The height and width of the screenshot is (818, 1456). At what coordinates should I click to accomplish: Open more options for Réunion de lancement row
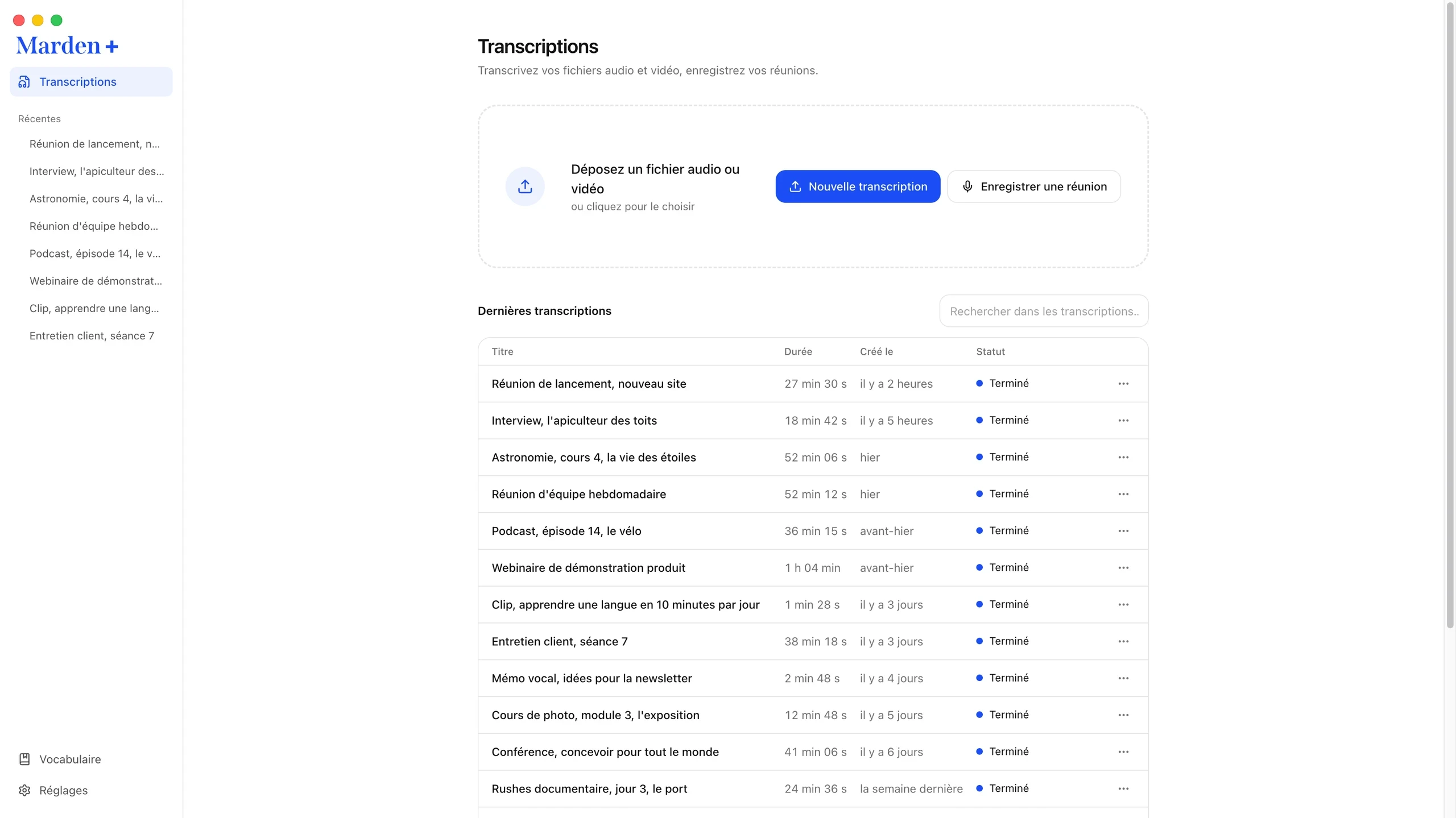(x=1123, y=384)
